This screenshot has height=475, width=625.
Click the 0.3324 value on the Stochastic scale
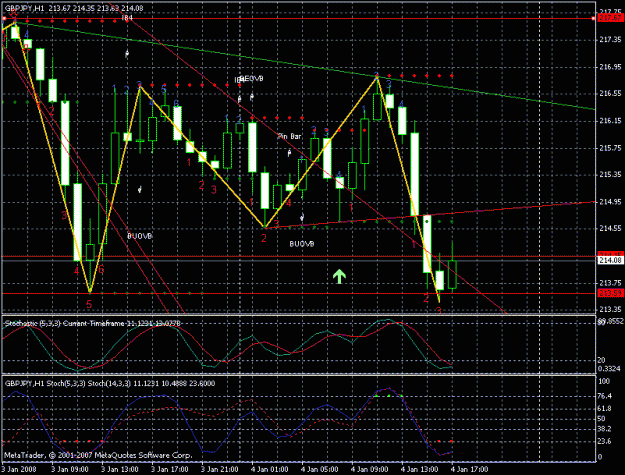click(x=609, y=369)
